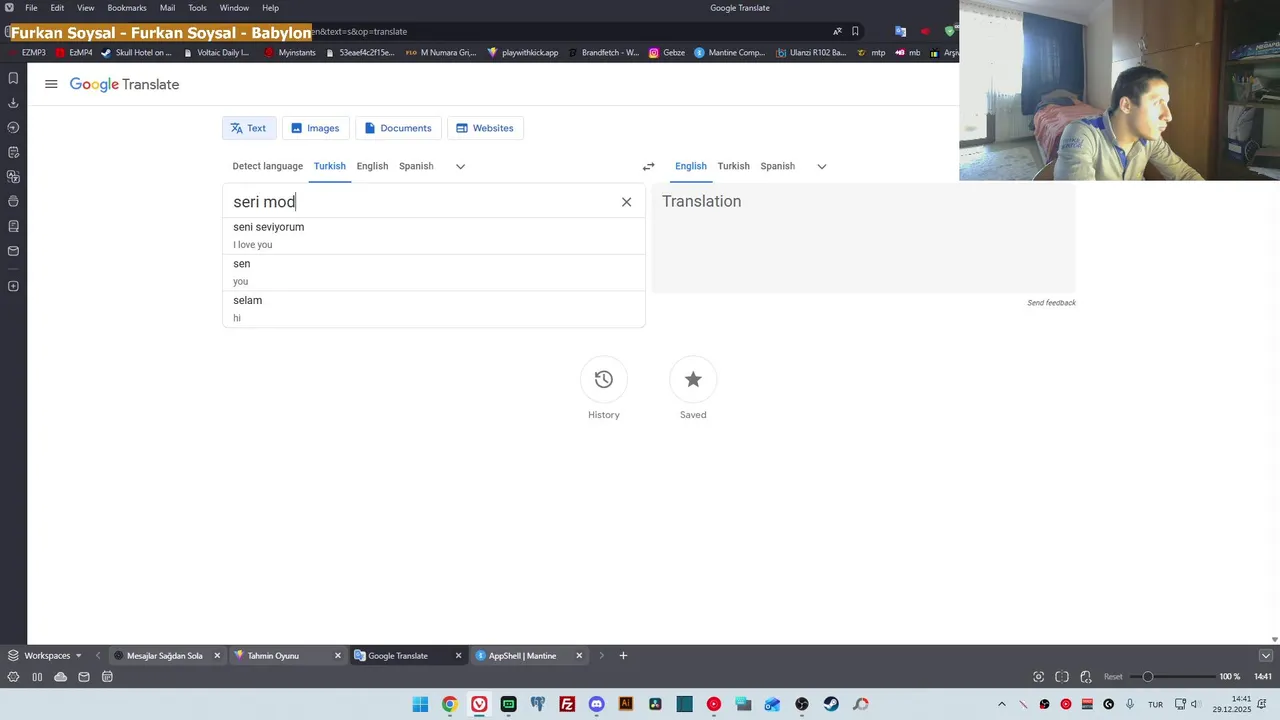This screenshot has height=720, width=1280.
Task: Click the capture page camera icon
Action: coord(1039,677)
